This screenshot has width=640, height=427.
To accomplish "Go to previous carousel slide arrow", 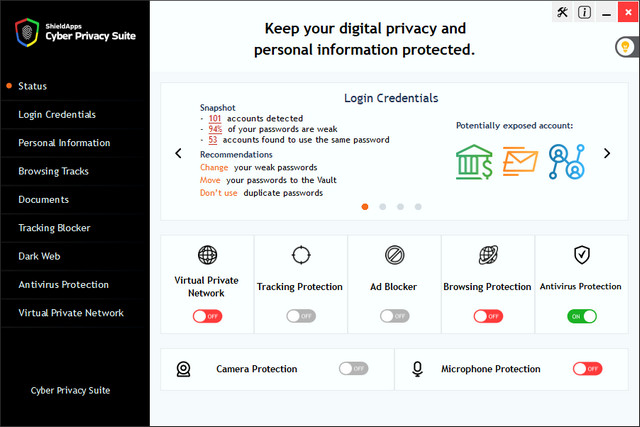I will click(178, 153).
